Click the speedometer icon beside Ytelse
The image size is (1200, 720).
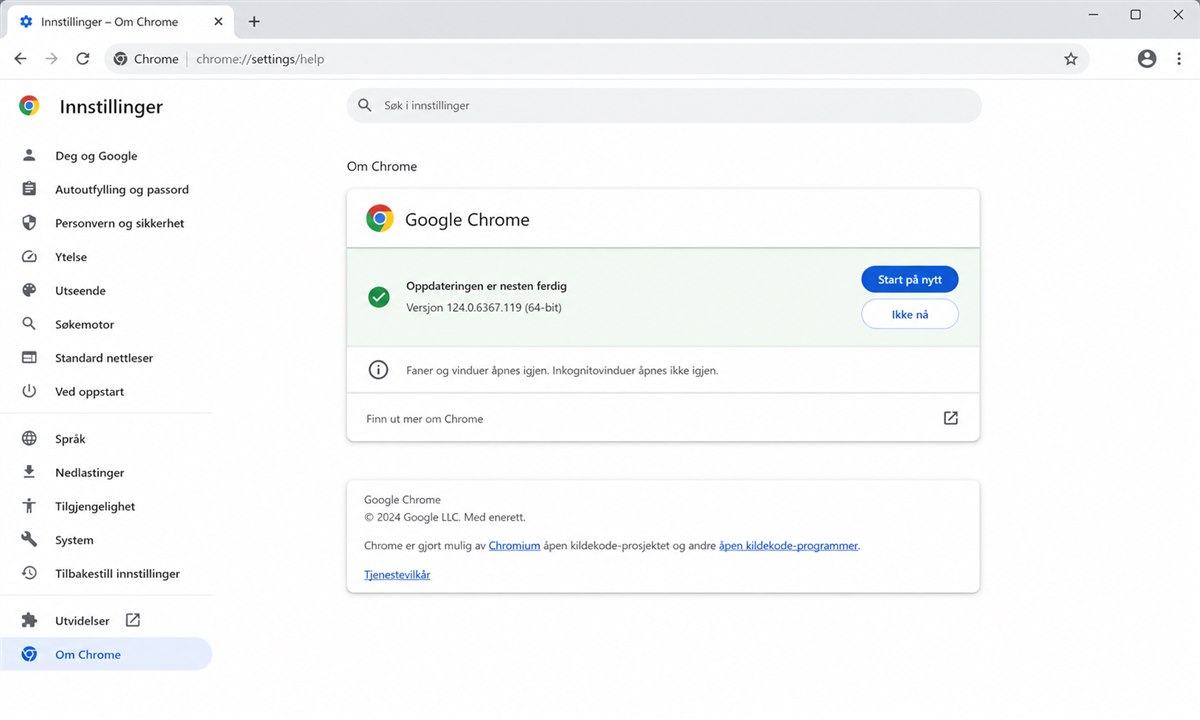coord(29,257)
